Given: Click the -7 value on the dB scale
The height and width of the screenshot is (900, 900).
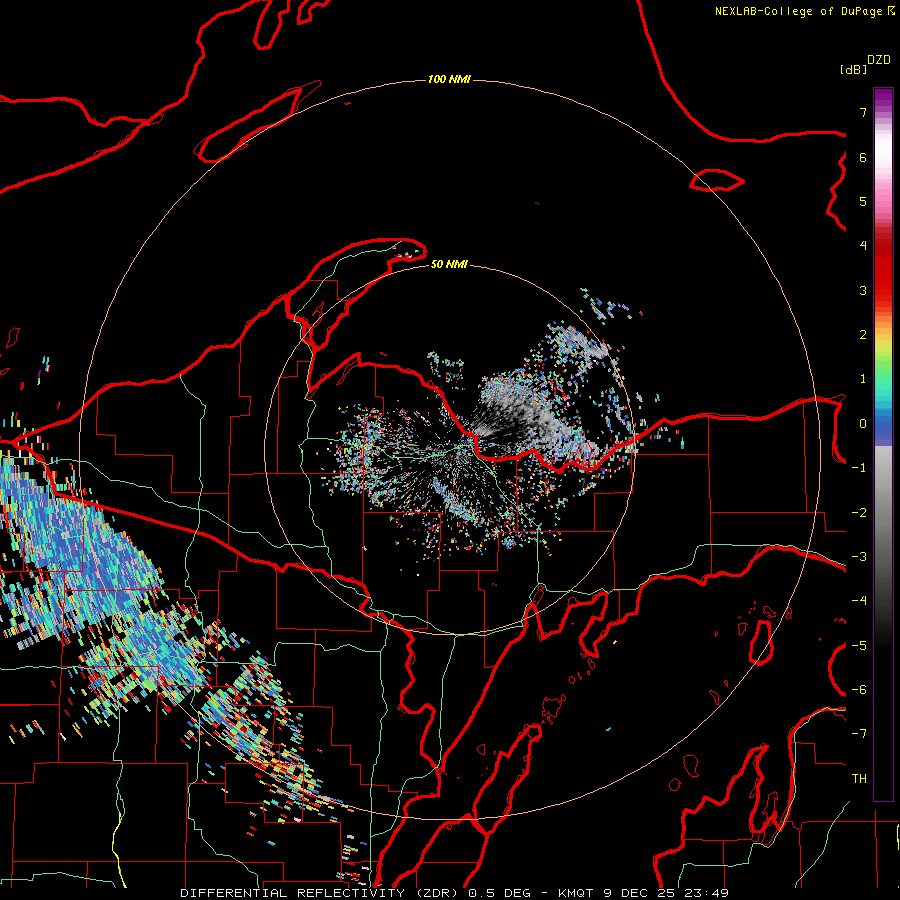Looking at the screenshot, I should 859,734.
